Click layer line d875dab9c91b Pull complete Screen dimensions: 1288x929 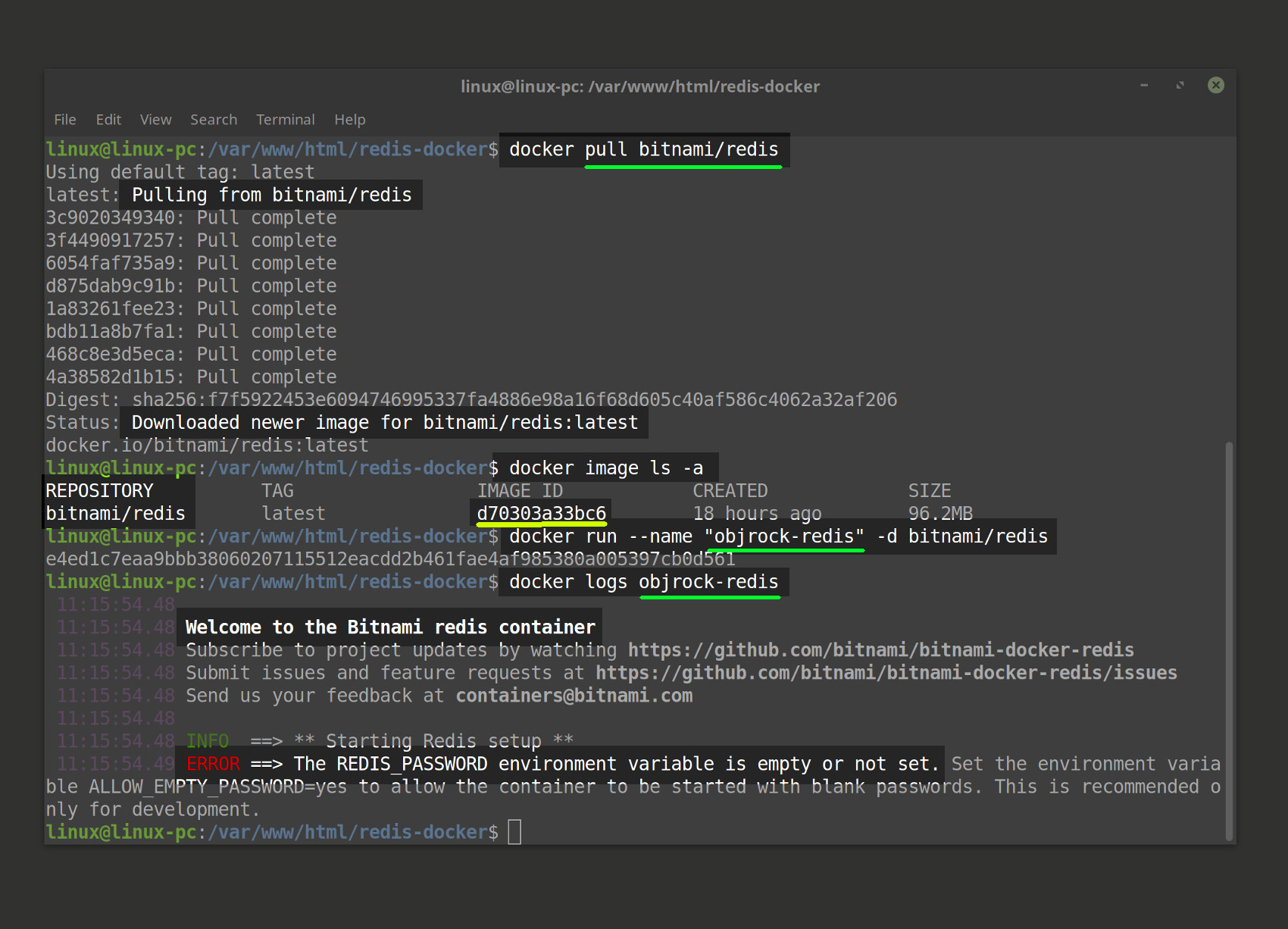click(x=191, y=286)
